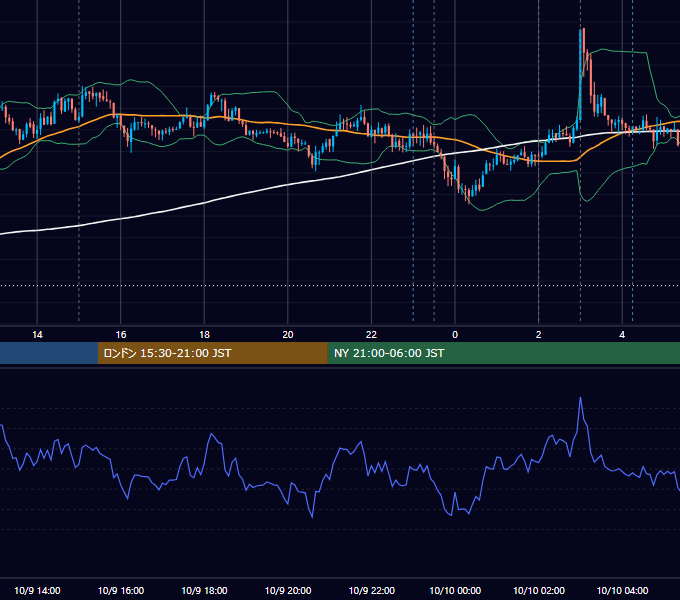This screenshot has width=680, height=600.
Task: Click the blue session bar before London
Action: (x=49, y=353)
